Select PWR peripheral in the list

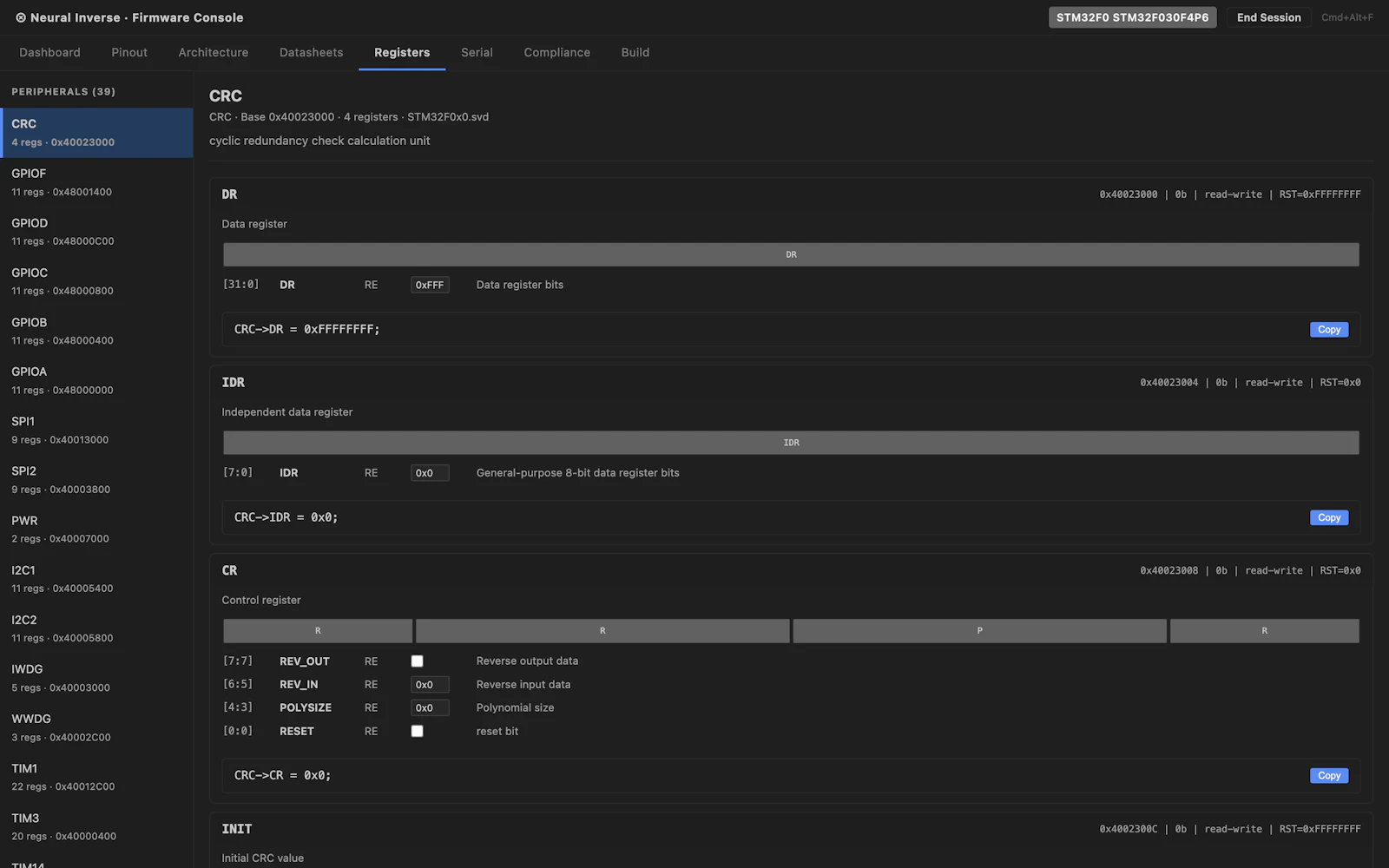pyautogui.click(x=96, y=529)
